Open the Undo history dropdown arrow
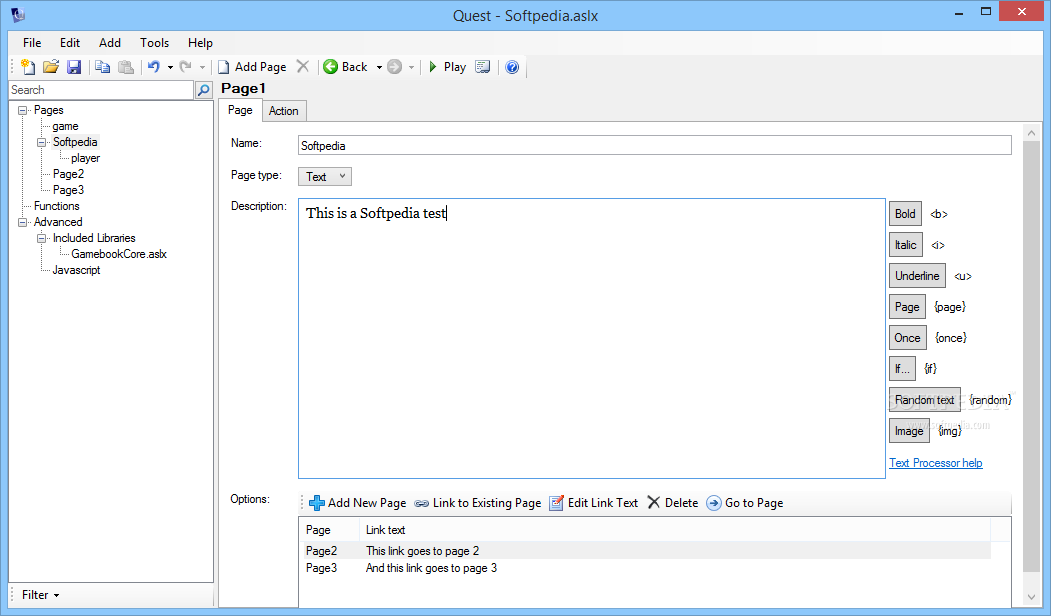 (170, 67)
